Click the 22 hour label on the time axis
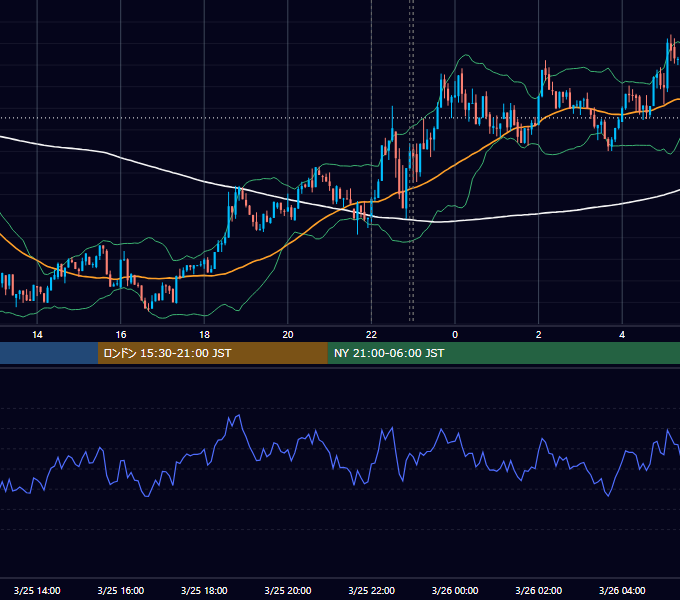The height and width of the screenshot is (600, 680). [x=371, y=335]
